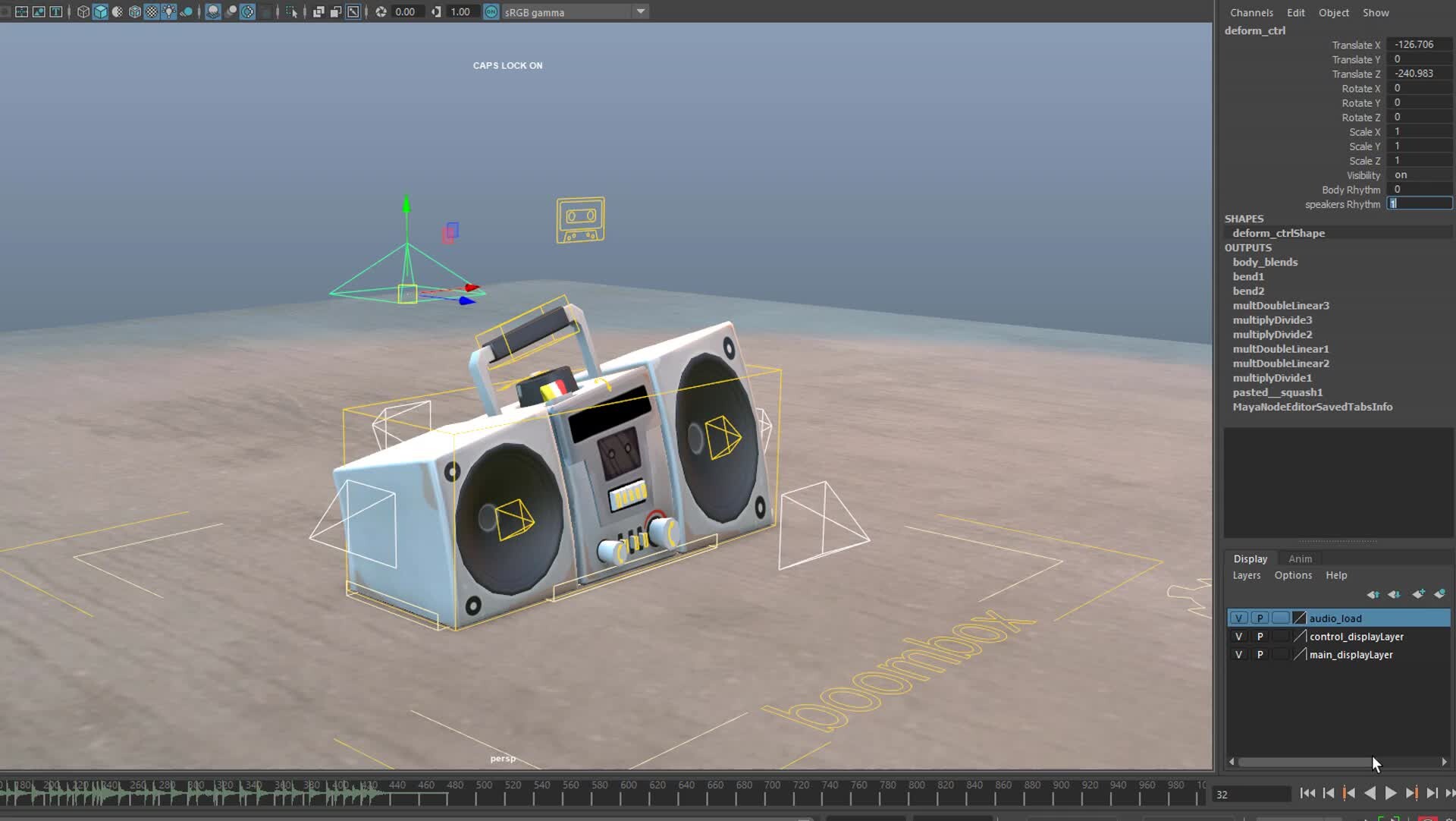This screenshot has width=1456, height=821.
Task: Go to start of playback range
Action: click(x=1307, y=793)
